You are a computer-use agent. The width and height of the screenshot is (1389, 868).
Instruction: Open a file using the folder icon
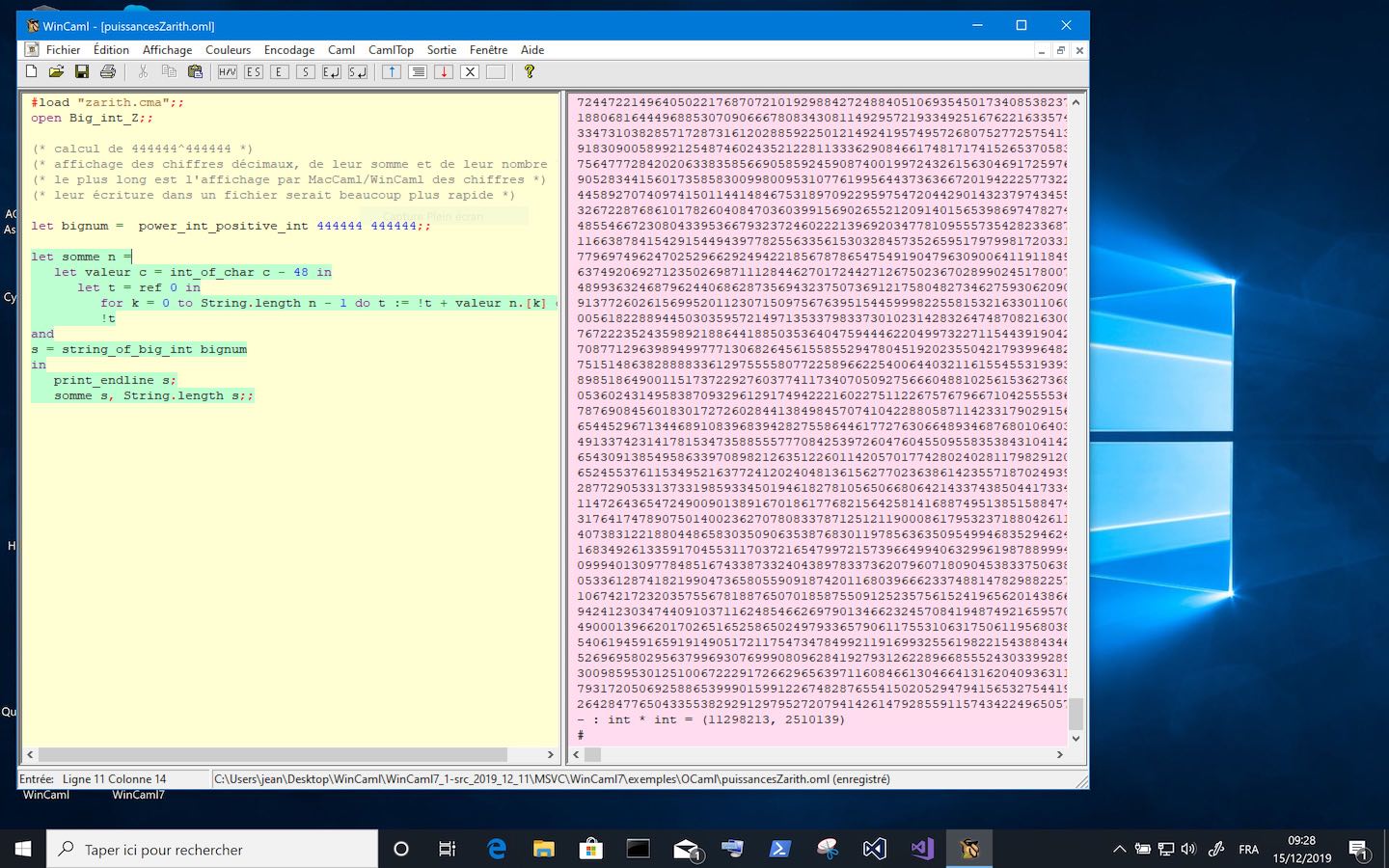(56, 71)
